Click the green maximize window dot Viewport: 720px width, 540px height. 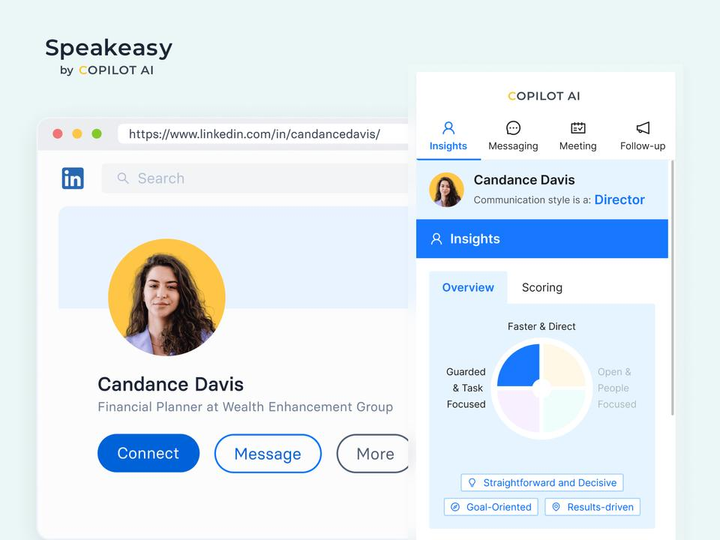96,134
